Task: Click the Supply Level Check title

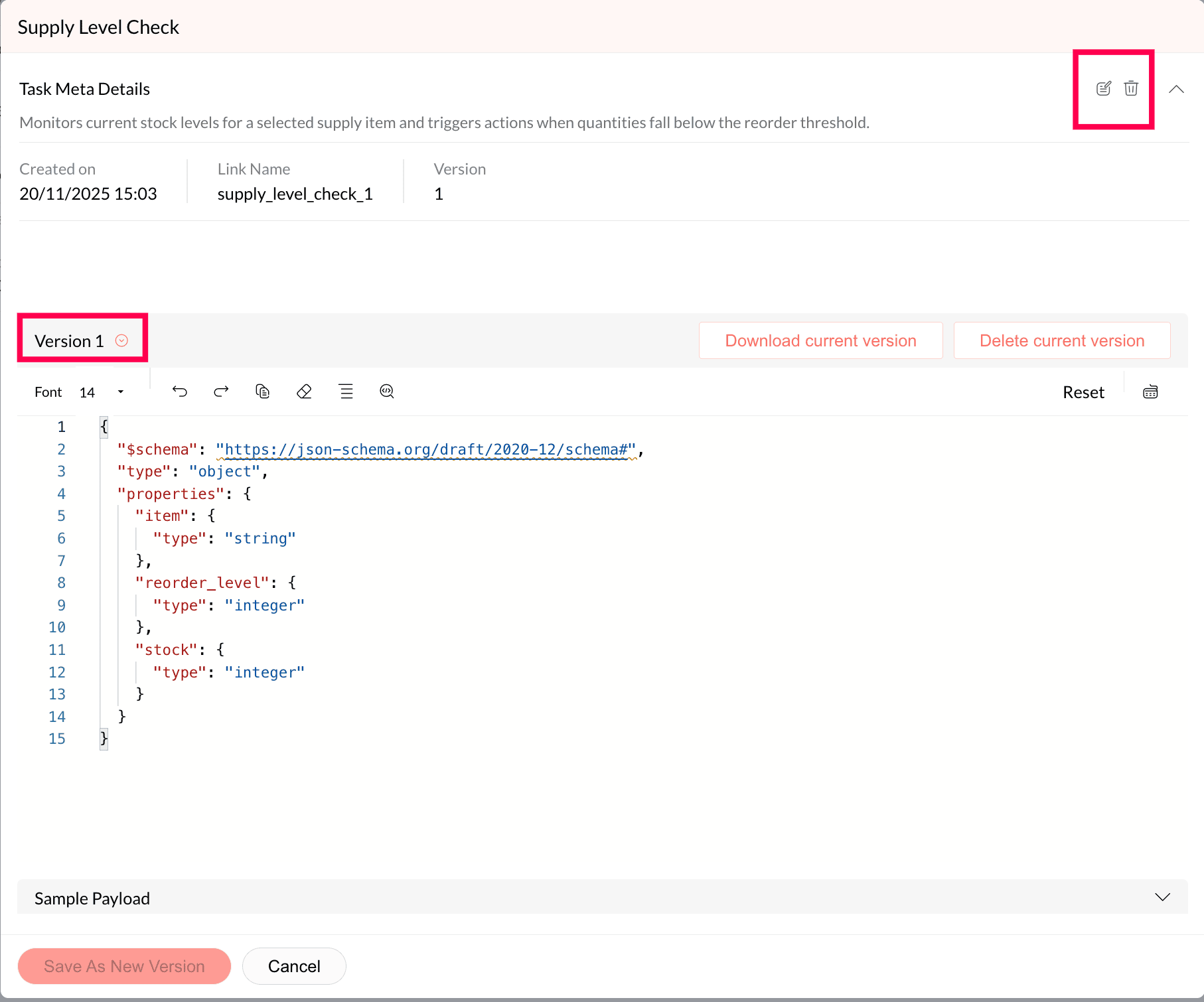Action: (x=98, y=27)
